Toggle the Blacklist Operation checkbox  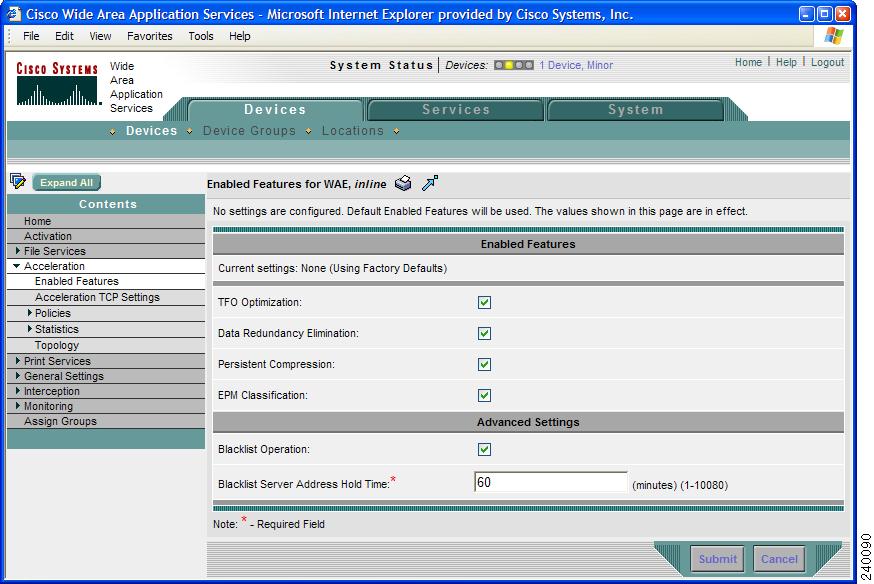point(484,449)
